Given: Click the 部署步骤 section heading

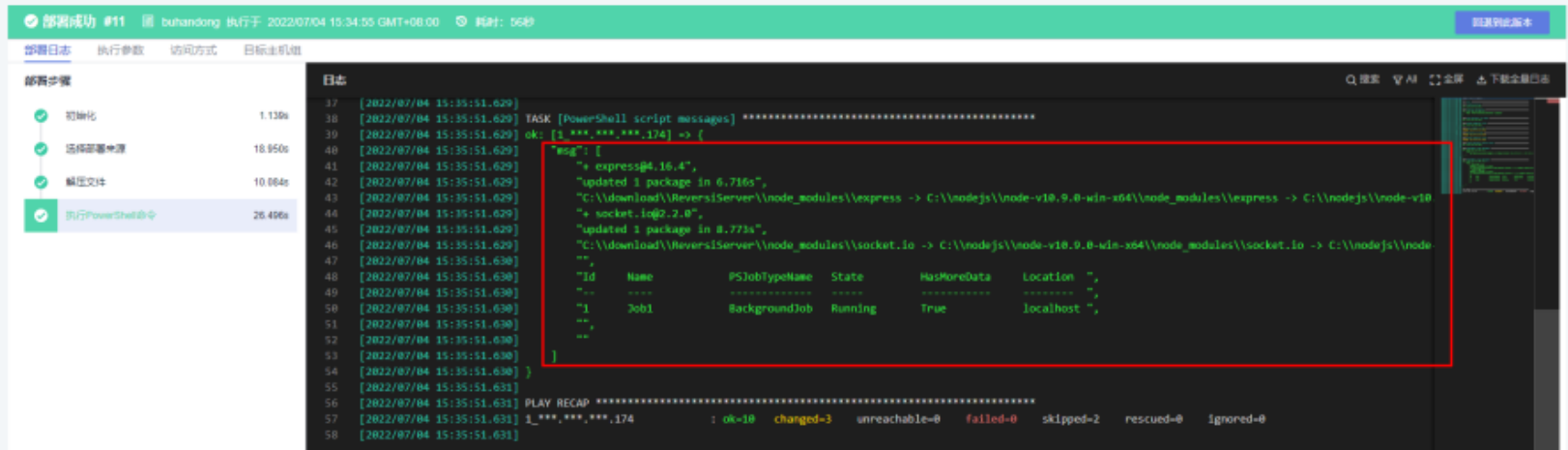Looking at the screenshot, I should (x=47, y=81).
